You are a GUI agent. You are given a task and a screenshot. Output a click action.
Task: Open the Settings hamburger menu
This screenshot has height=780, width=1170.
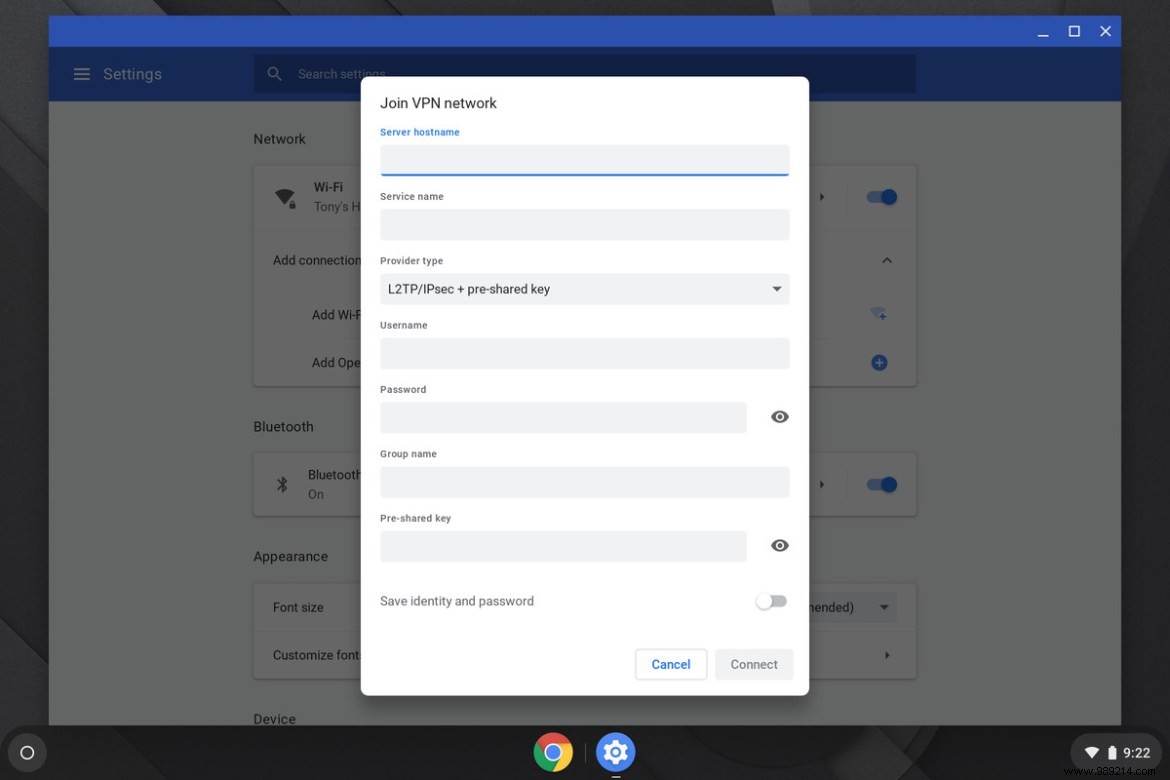click(81, 73)
